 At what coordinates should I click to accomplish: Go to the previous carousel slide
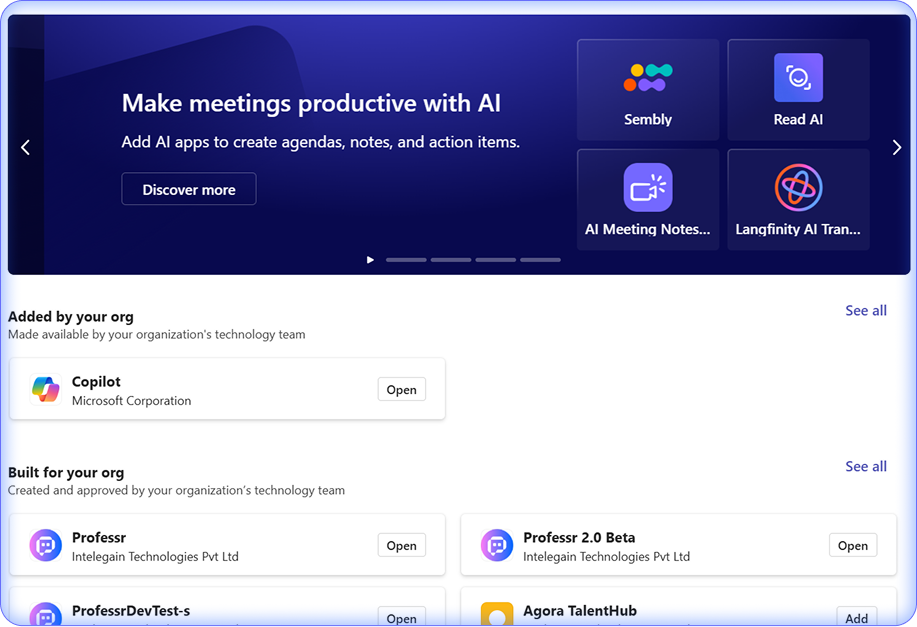pos(26,148)
